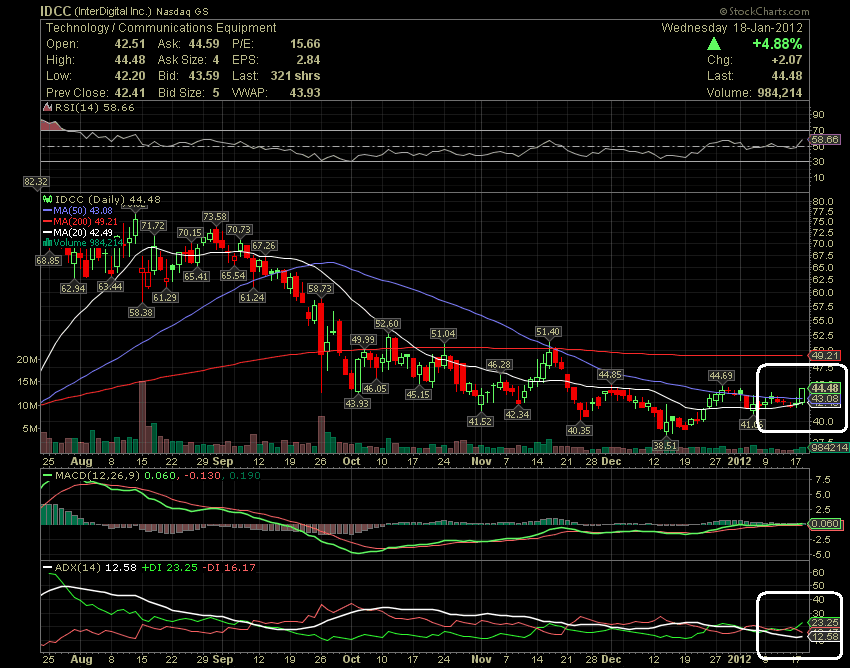Click the 40.35 low price annotation
This screenshot has width=850, height=668.
coord(579,430)
